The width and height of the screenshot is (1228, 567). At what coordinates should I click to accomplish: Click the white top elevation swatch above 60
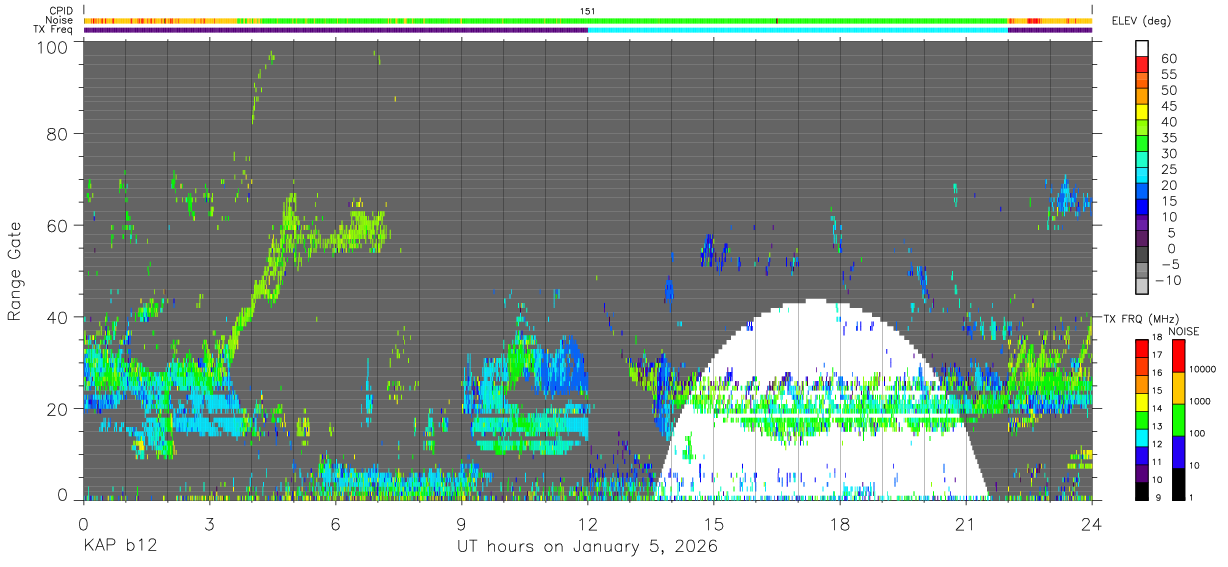click(x=1142, y=49)
